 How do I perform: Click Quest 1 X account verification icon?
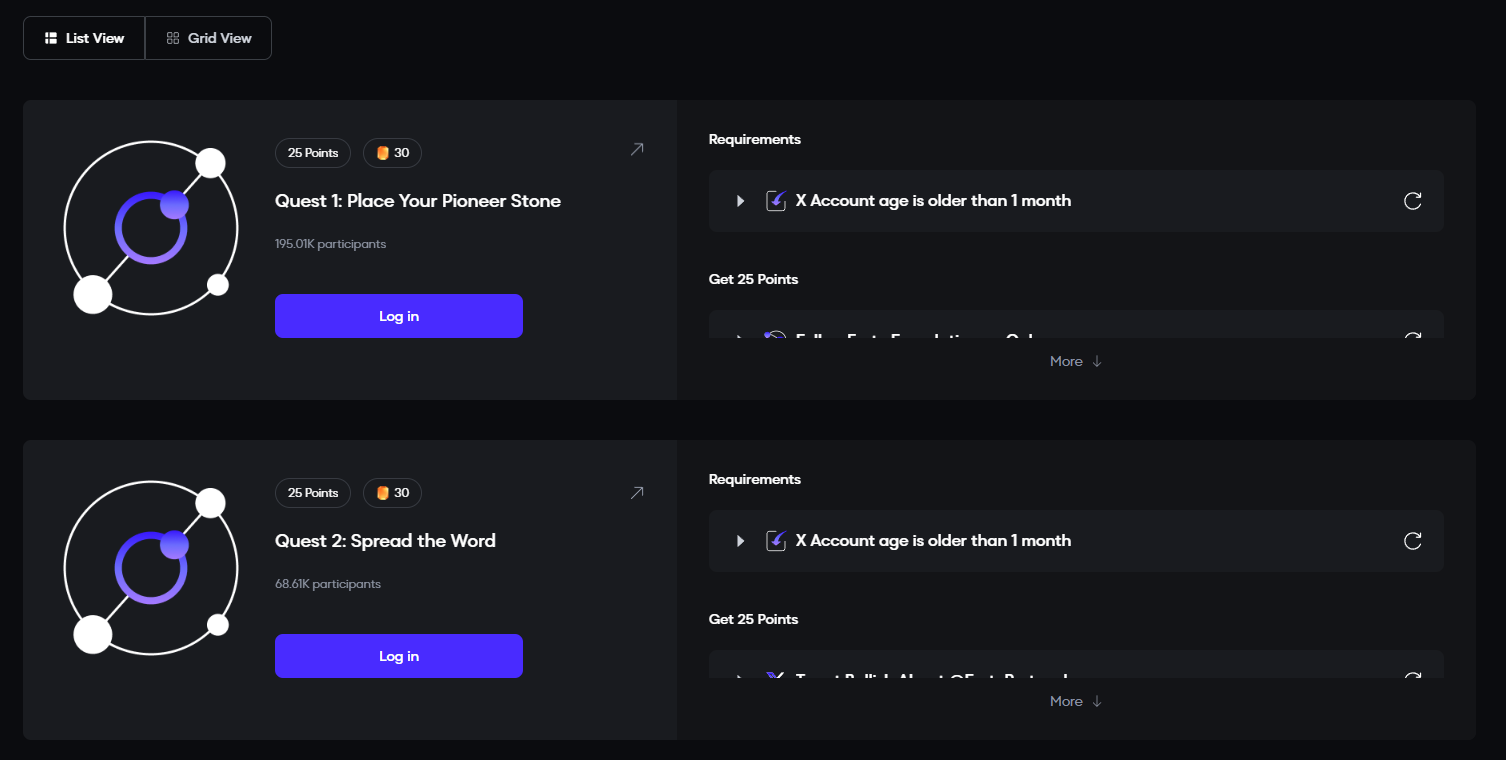click(x=776, y=201)
